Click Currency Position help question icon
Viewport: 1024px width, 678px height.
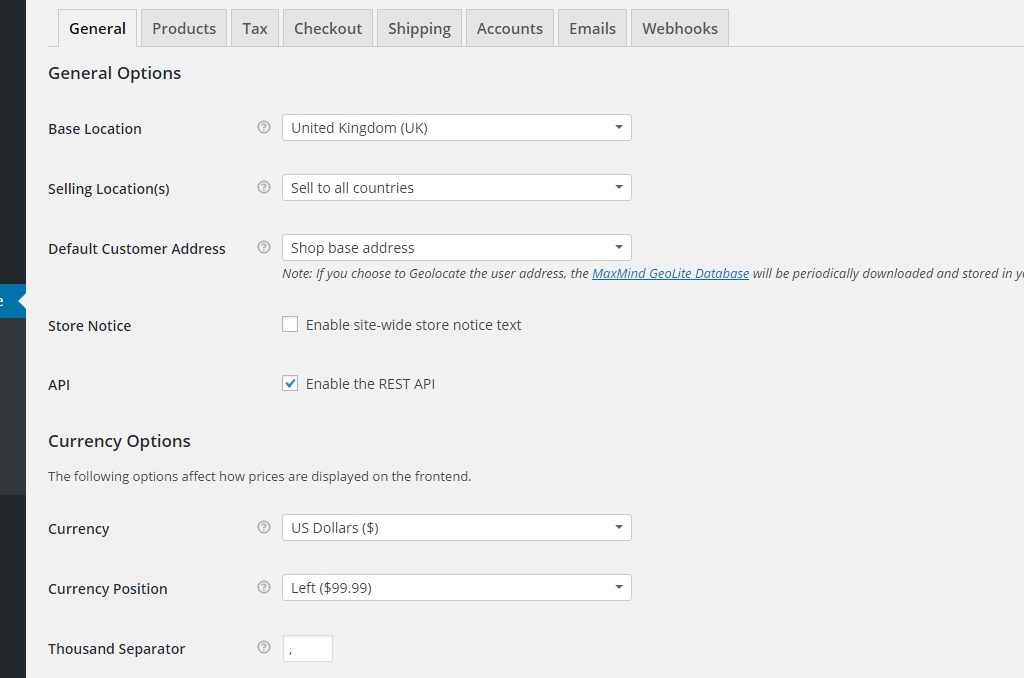point(264,587)
